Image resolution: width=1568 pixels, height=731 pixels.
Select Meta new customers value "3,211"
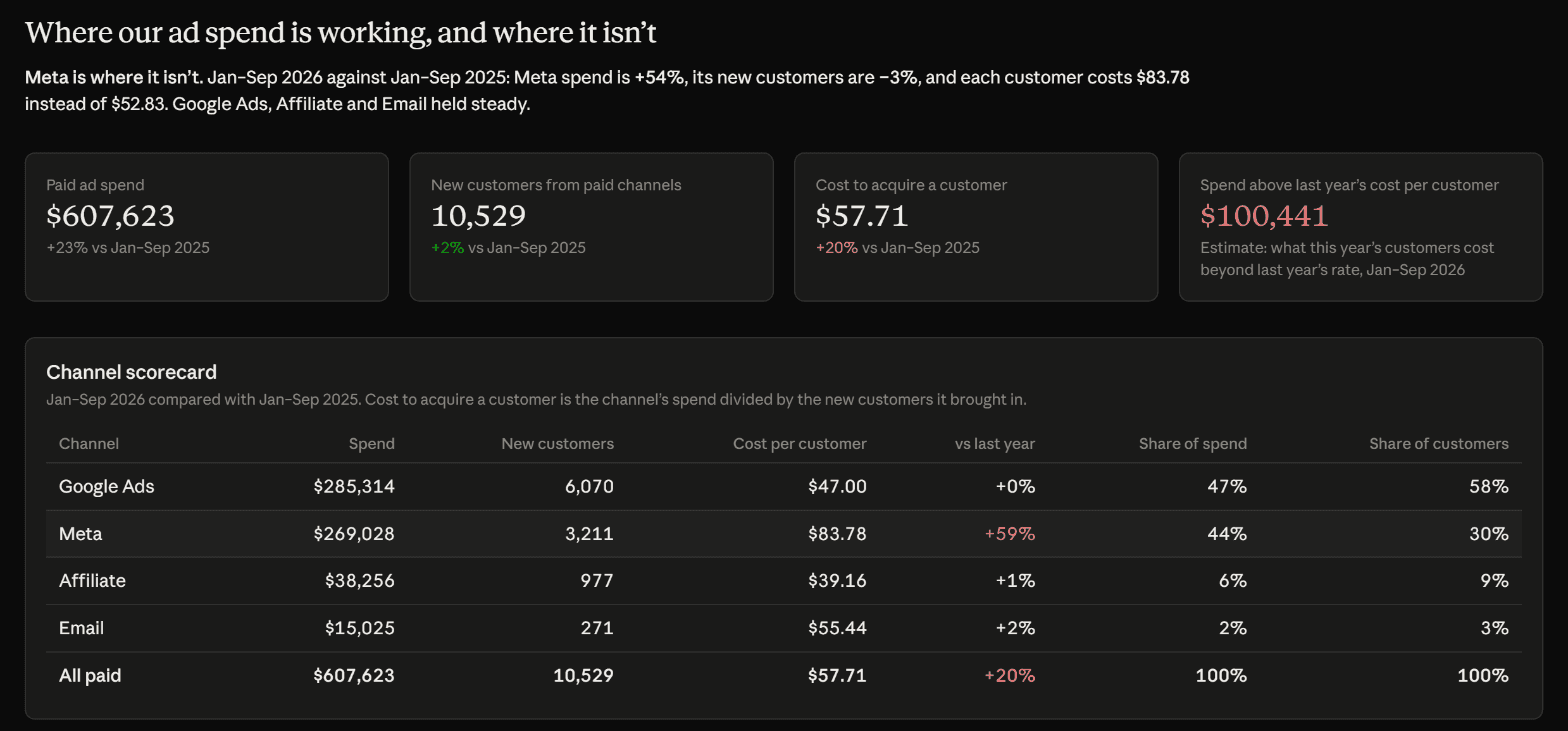click(590, 534)
